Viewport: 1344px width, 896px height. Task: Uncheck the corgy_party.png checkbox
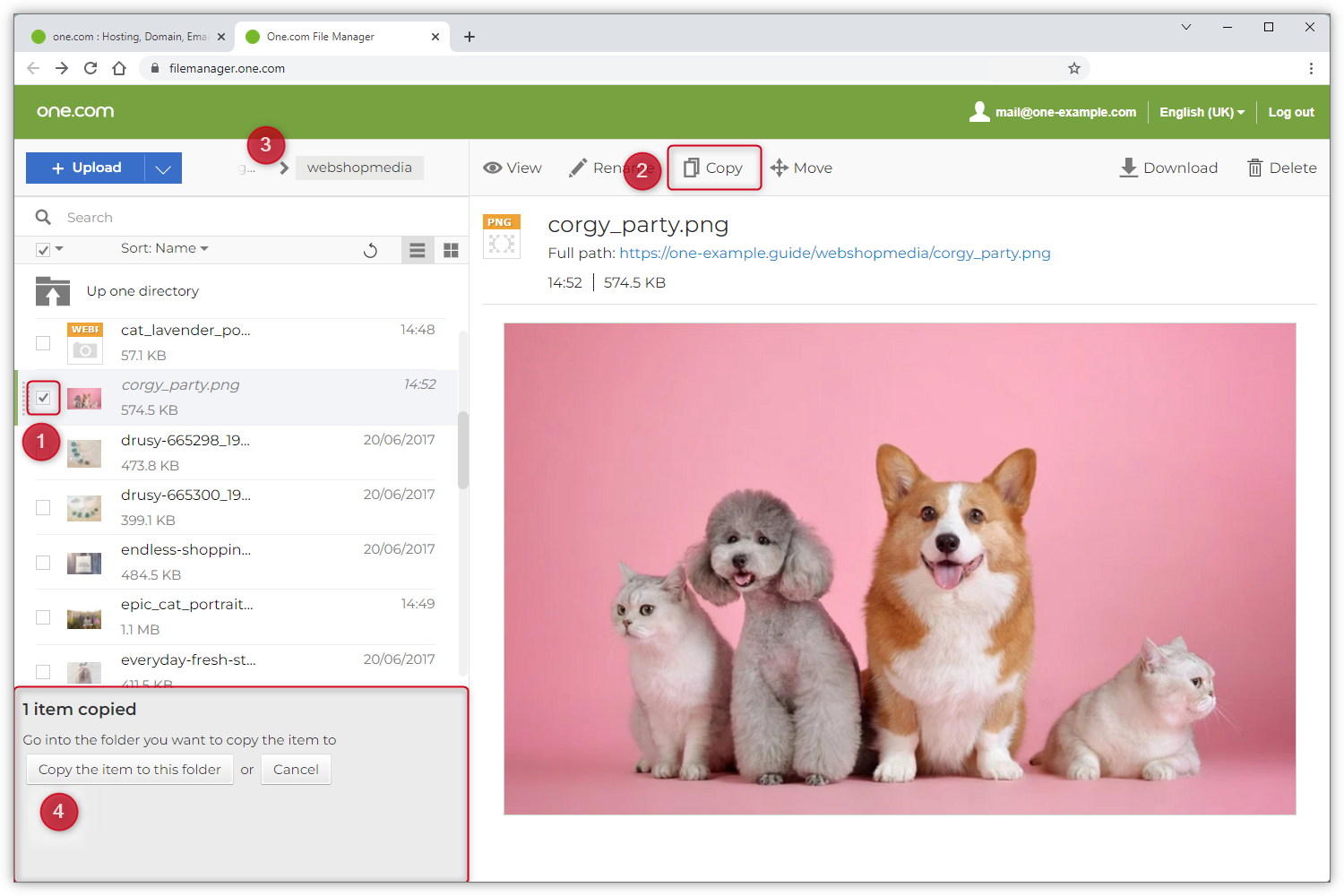(43, 397)
